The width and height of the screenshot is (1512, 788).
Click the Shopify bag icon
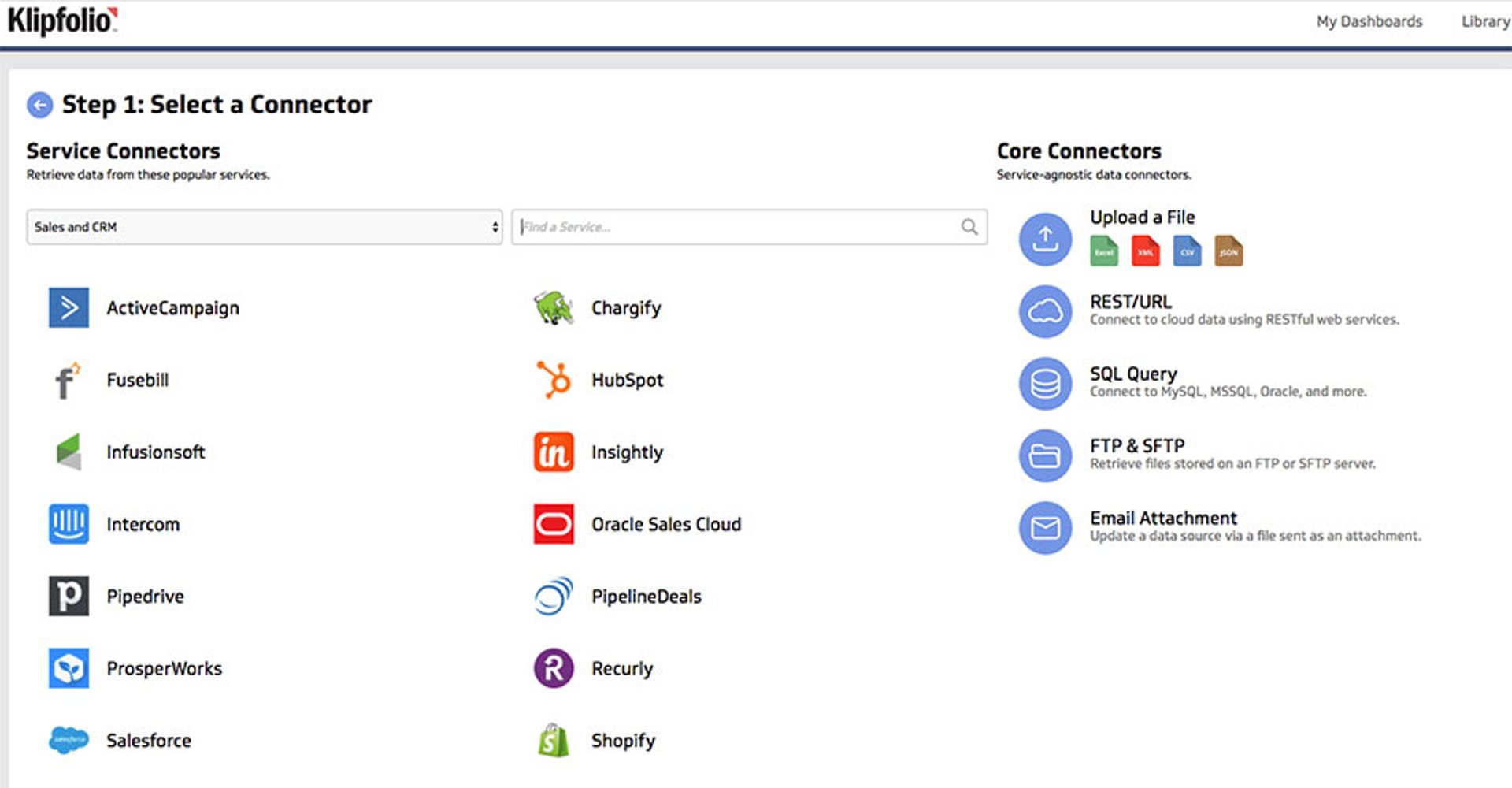click(554, 740)
